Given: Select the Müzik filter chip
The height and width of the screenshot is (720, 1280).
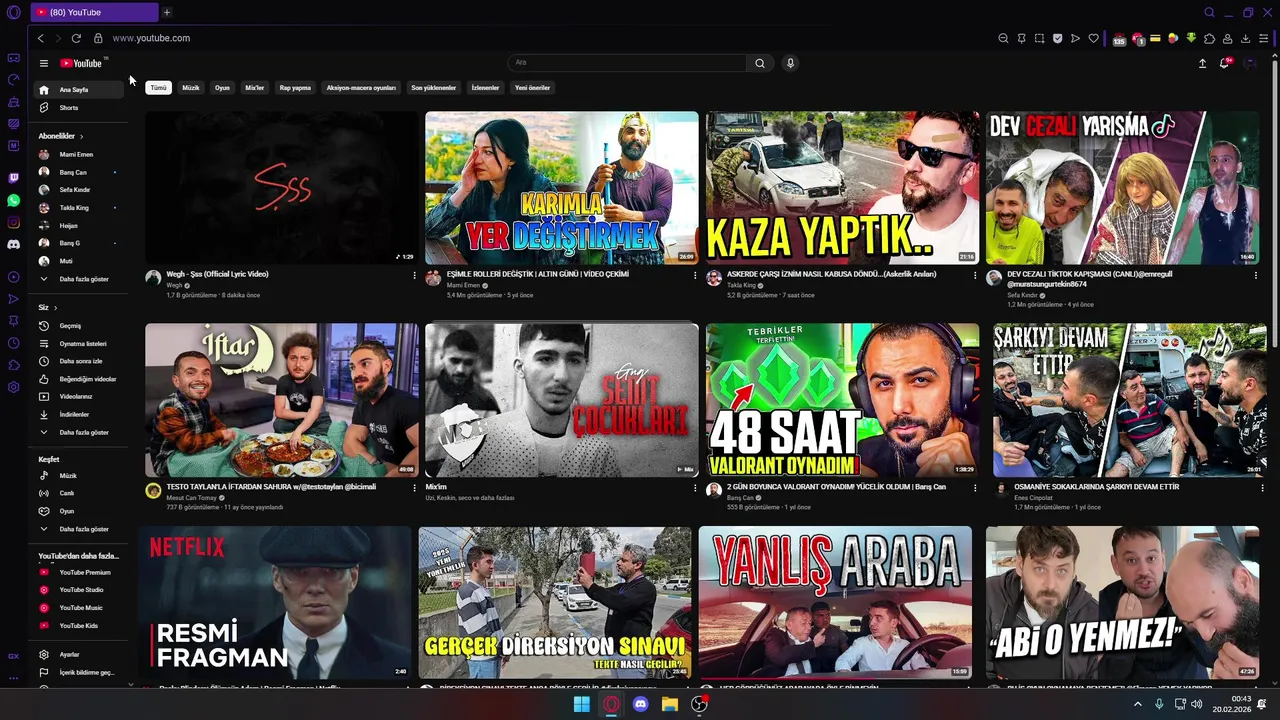Looking at the screenshot, I should (191, 88).
